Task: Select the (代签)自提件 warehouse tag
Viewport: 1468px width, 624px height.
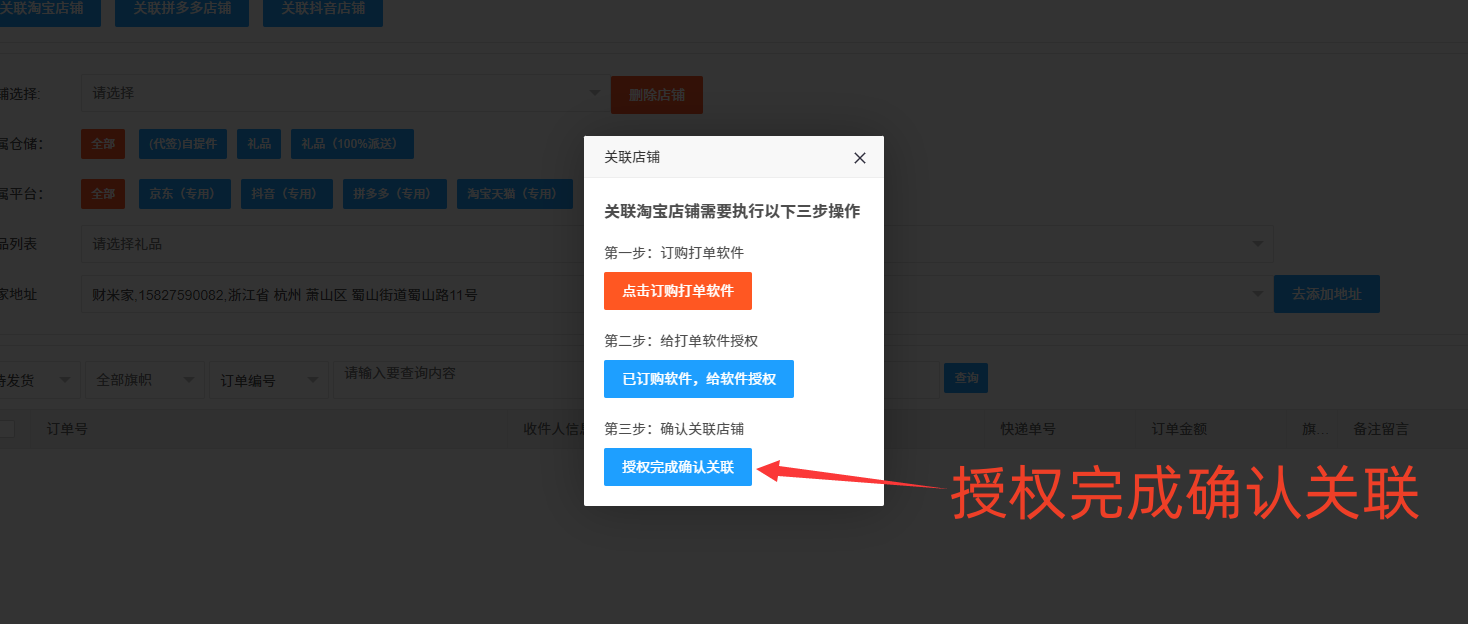Action: [183, 144]
